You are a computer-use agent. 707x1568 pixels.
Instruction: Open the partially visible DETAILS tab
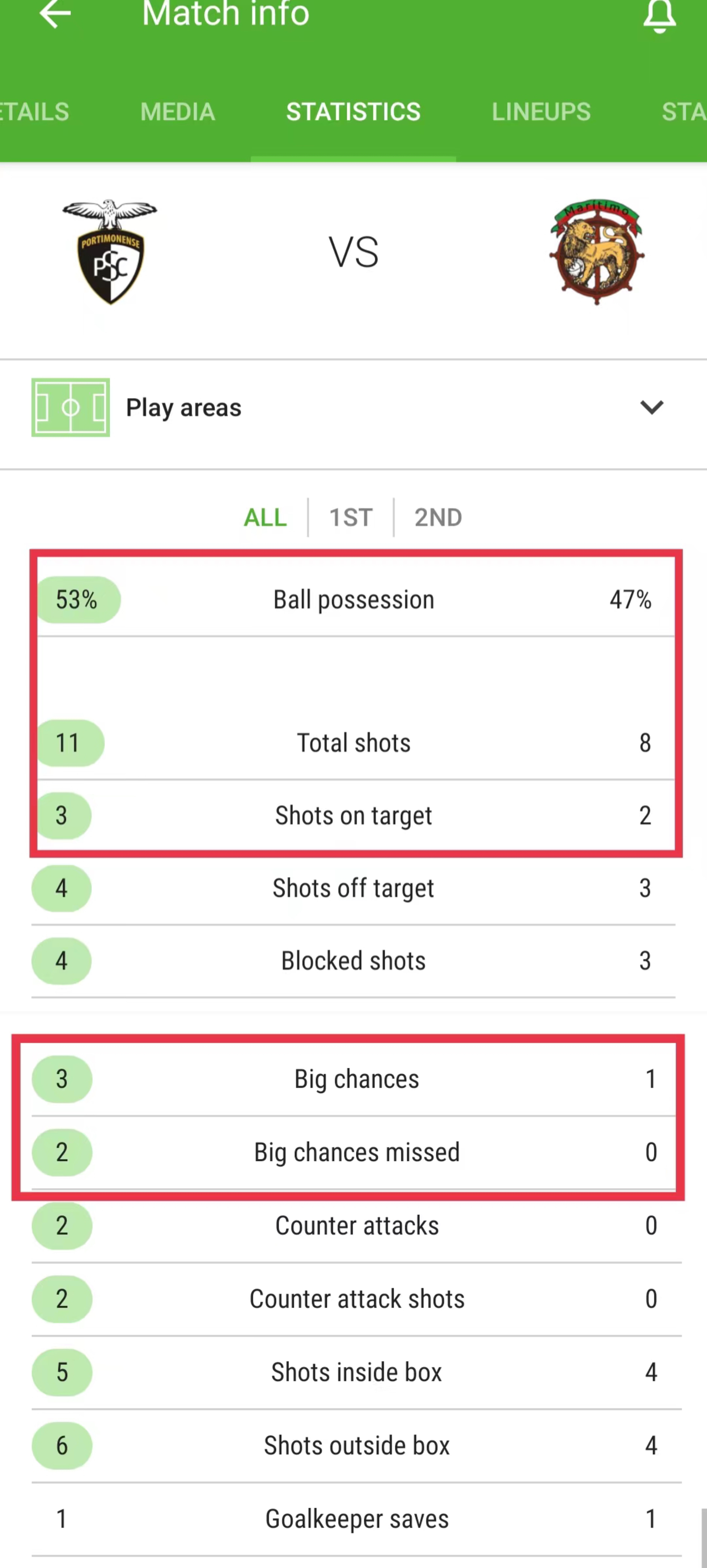click(x=35, y=112)
